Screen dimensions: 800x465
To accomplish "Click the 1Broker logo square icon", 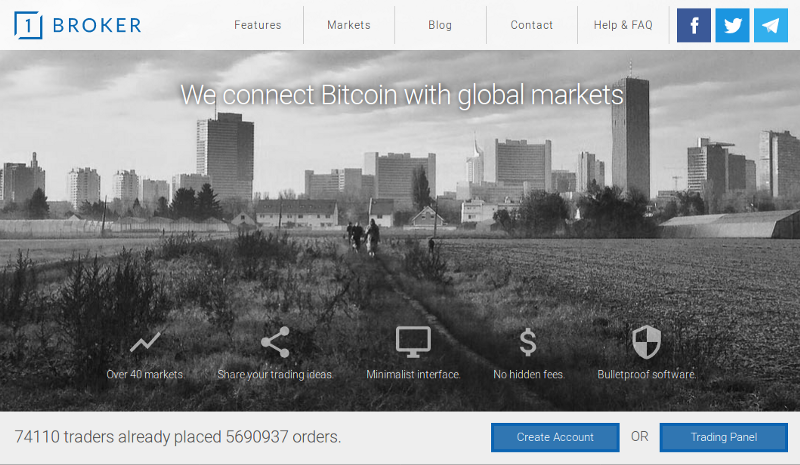I will point(28,25).
